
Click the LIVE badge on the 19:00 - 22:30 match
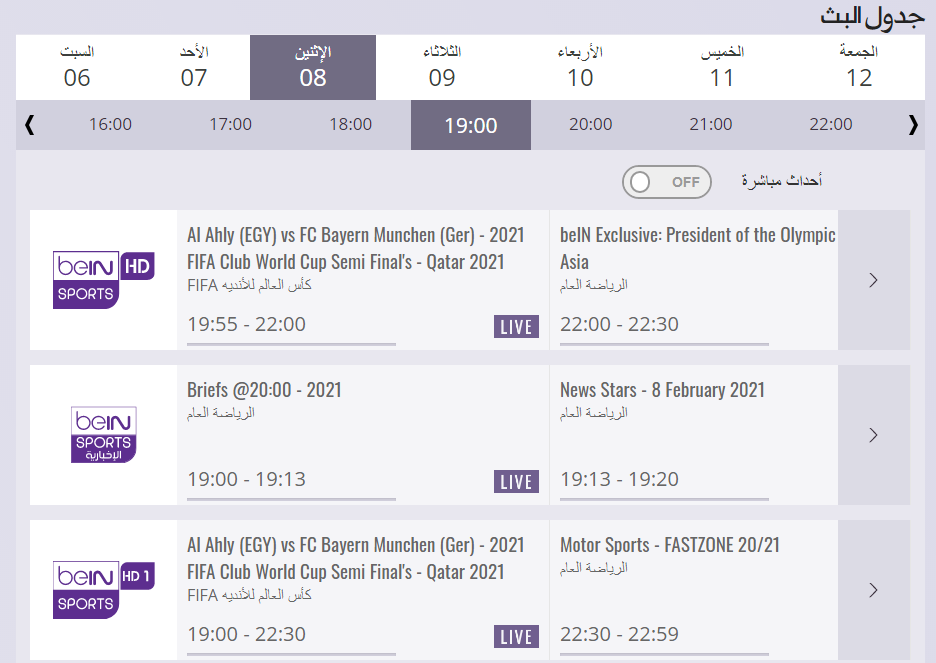click(516, 636)
